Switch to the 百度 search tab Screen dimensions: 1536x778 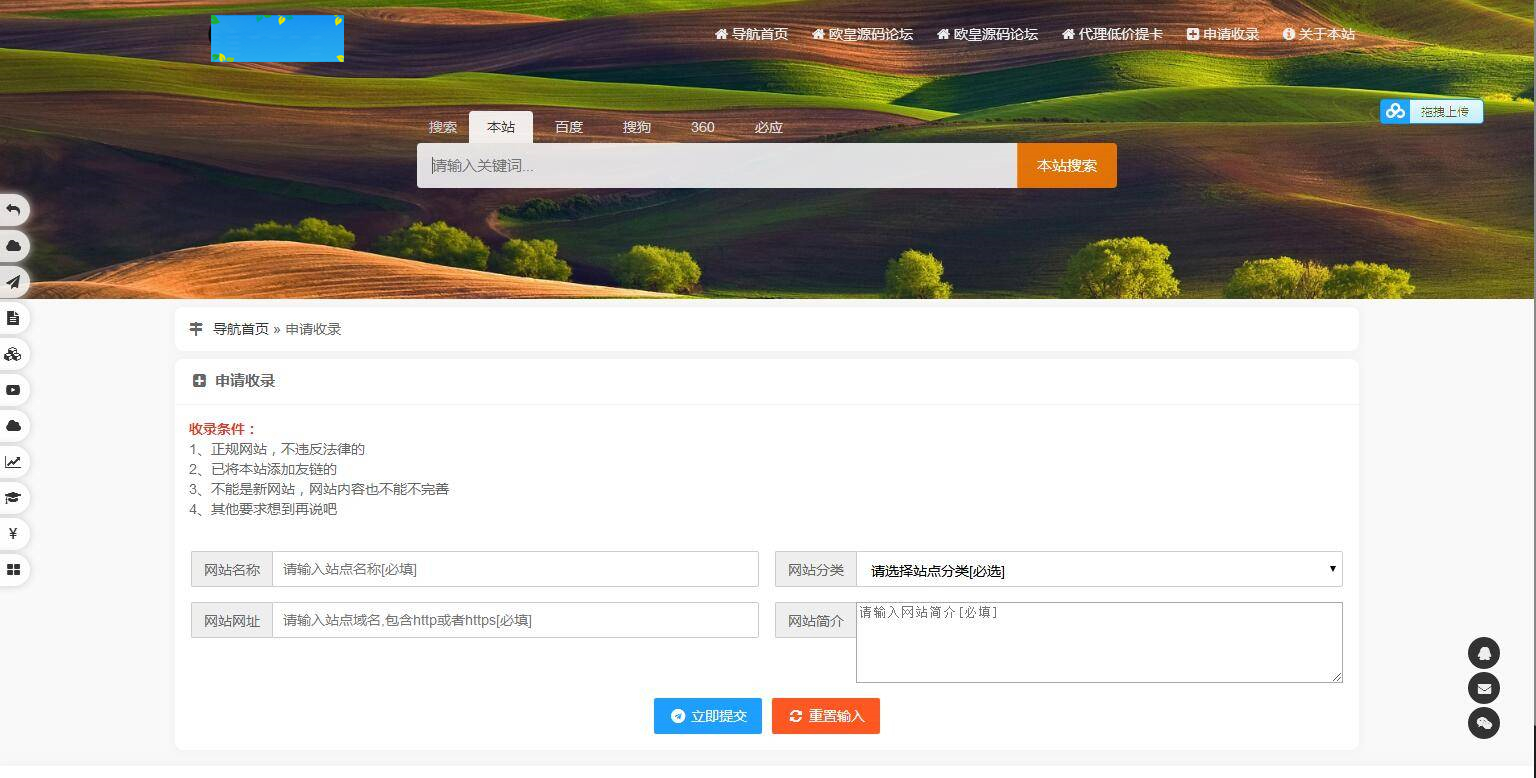click(568, 127)
